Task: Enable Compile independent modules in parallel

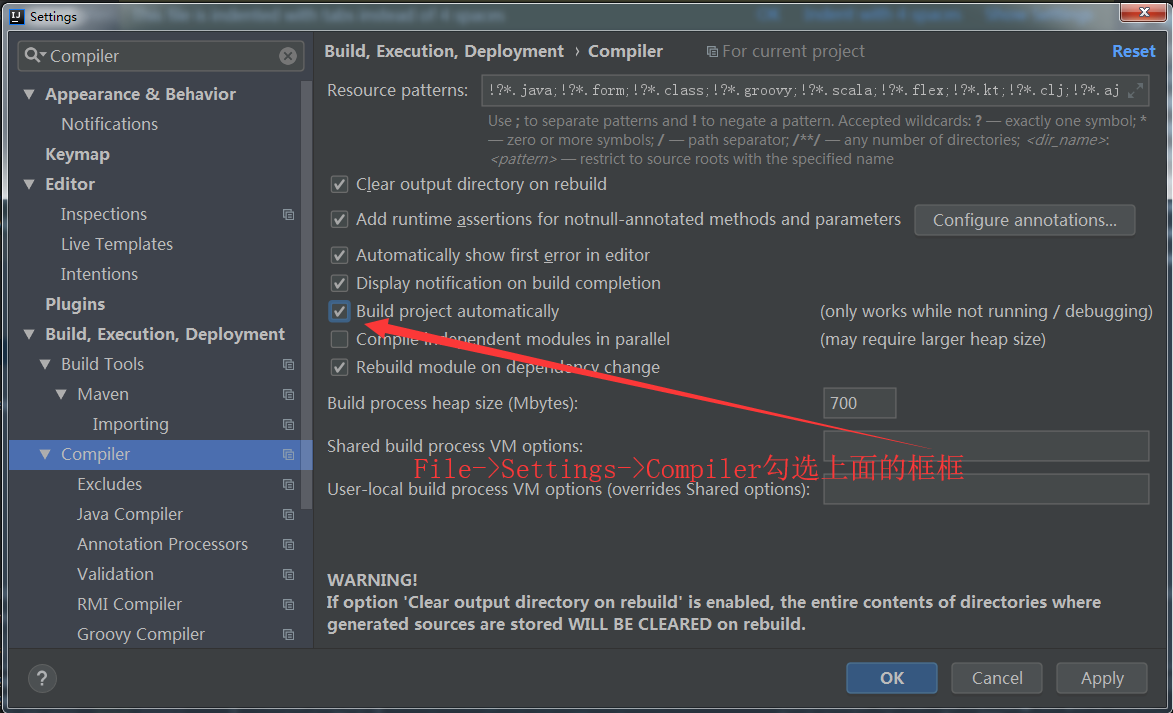Action: pyautogui.click(x=340, y=339)
